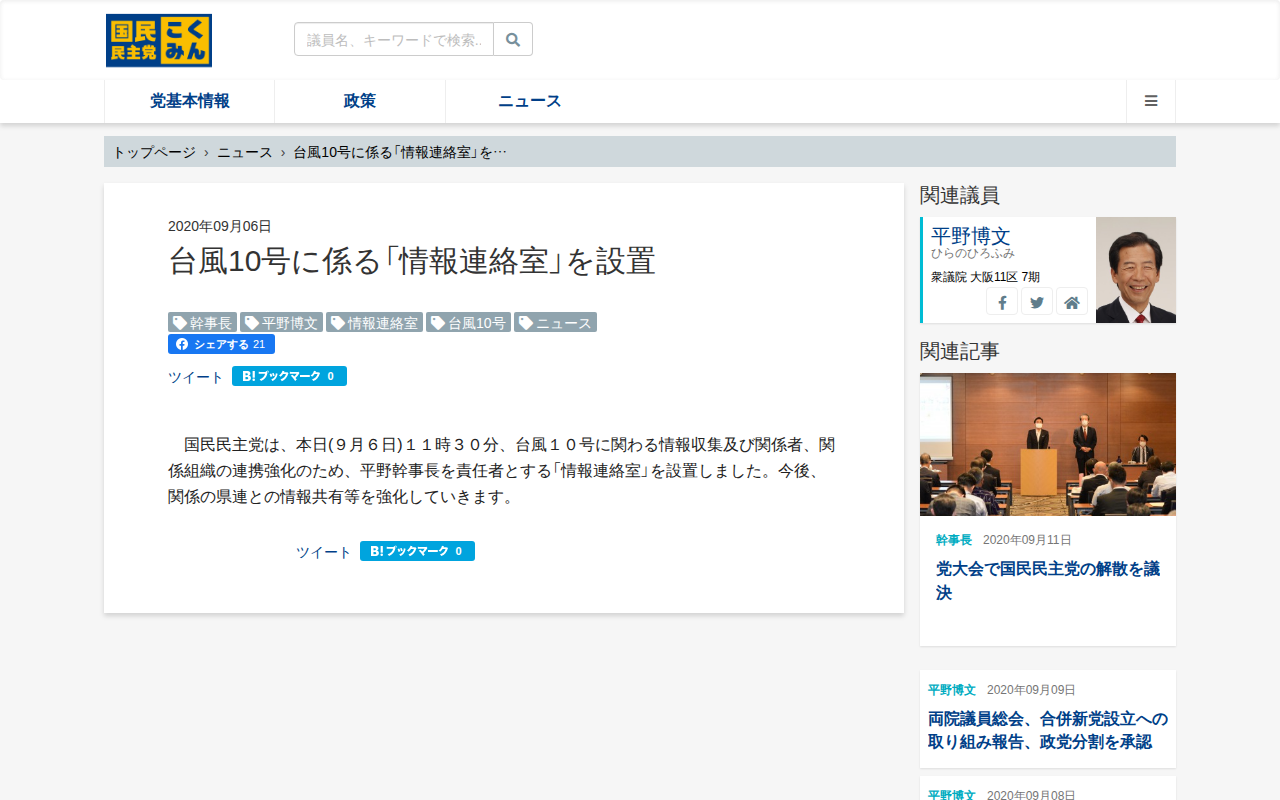Click article title 台風10号に係る情報連絡室を設置
The image size is (1280, 800).
[x=412, y=261]
